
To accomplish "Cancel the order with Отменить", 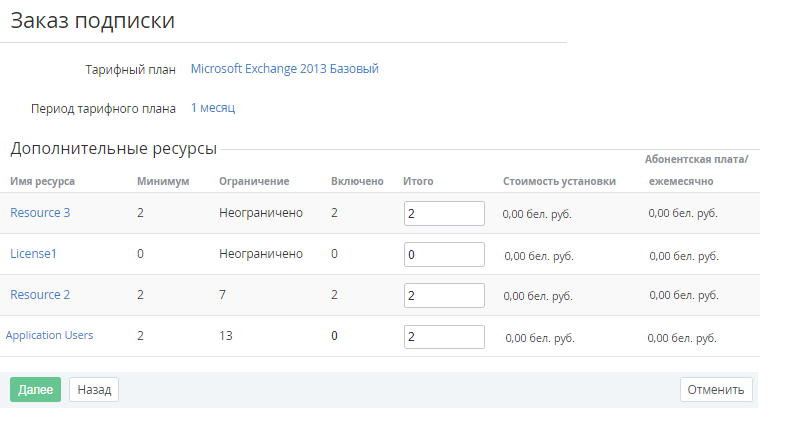I will [x=716, y=389].
